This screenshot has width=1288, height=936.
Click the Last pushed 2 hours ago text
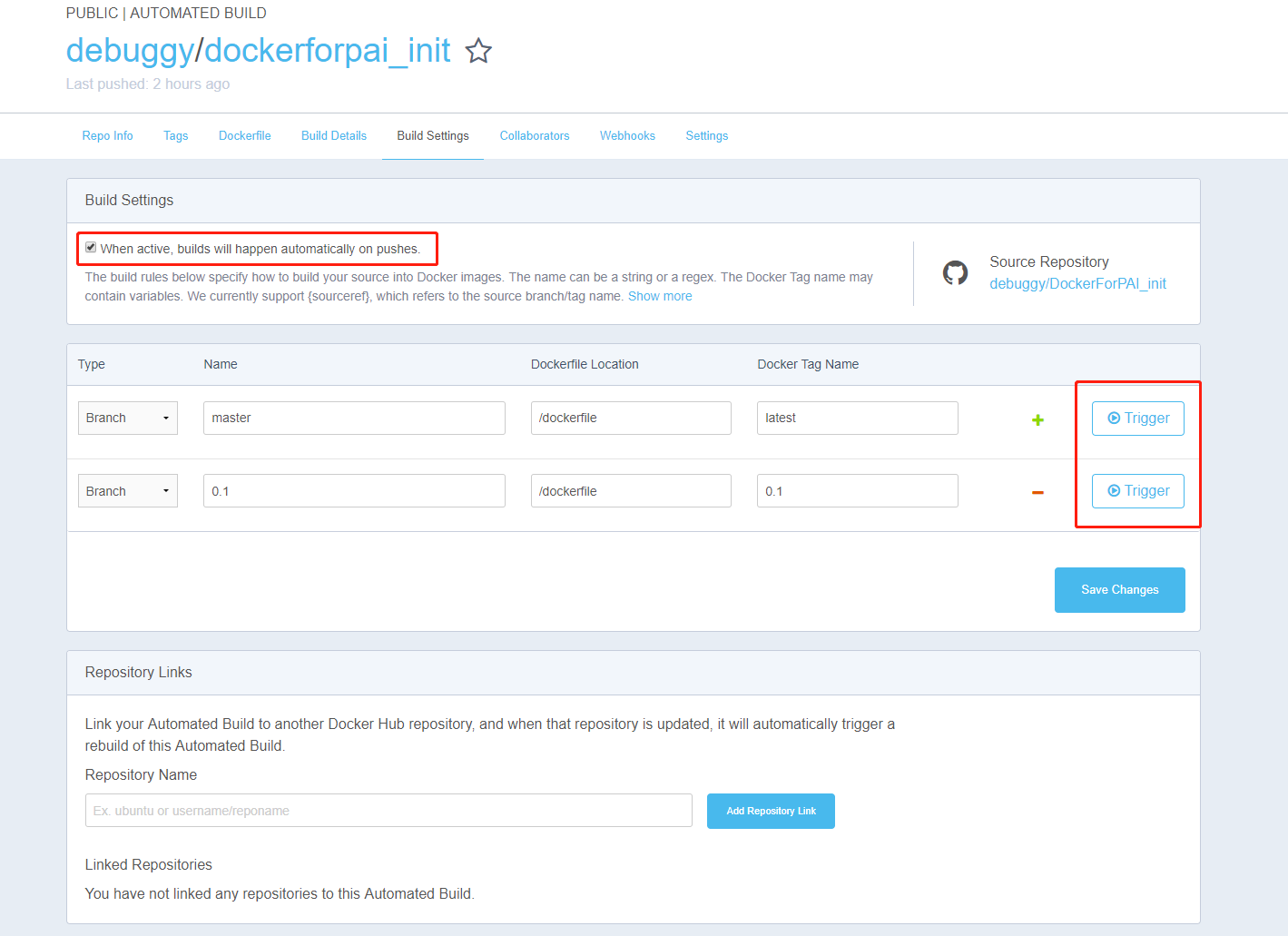(x=148, y=84)
